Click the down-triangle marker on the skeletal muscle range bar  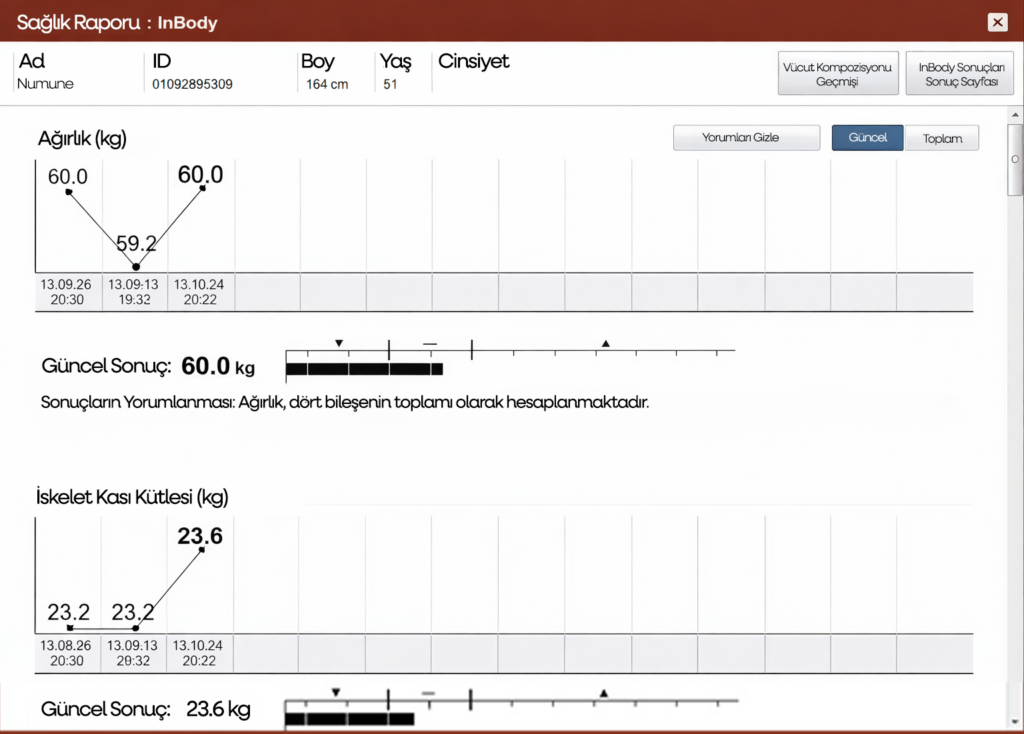click(337, 691)
